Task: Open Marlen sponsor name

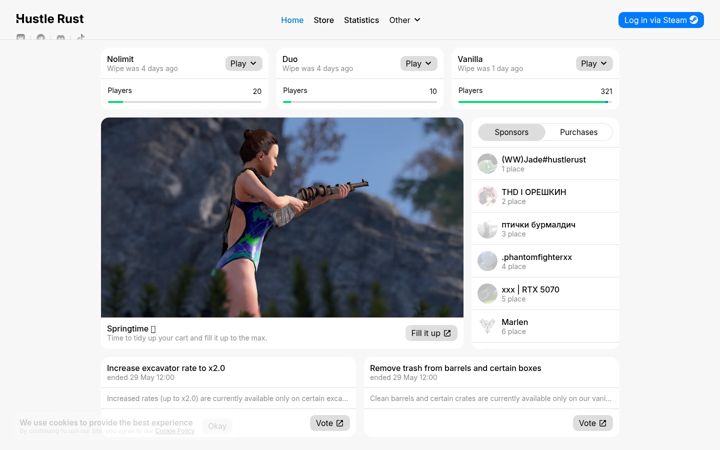Action: click(x=515, y=322)
